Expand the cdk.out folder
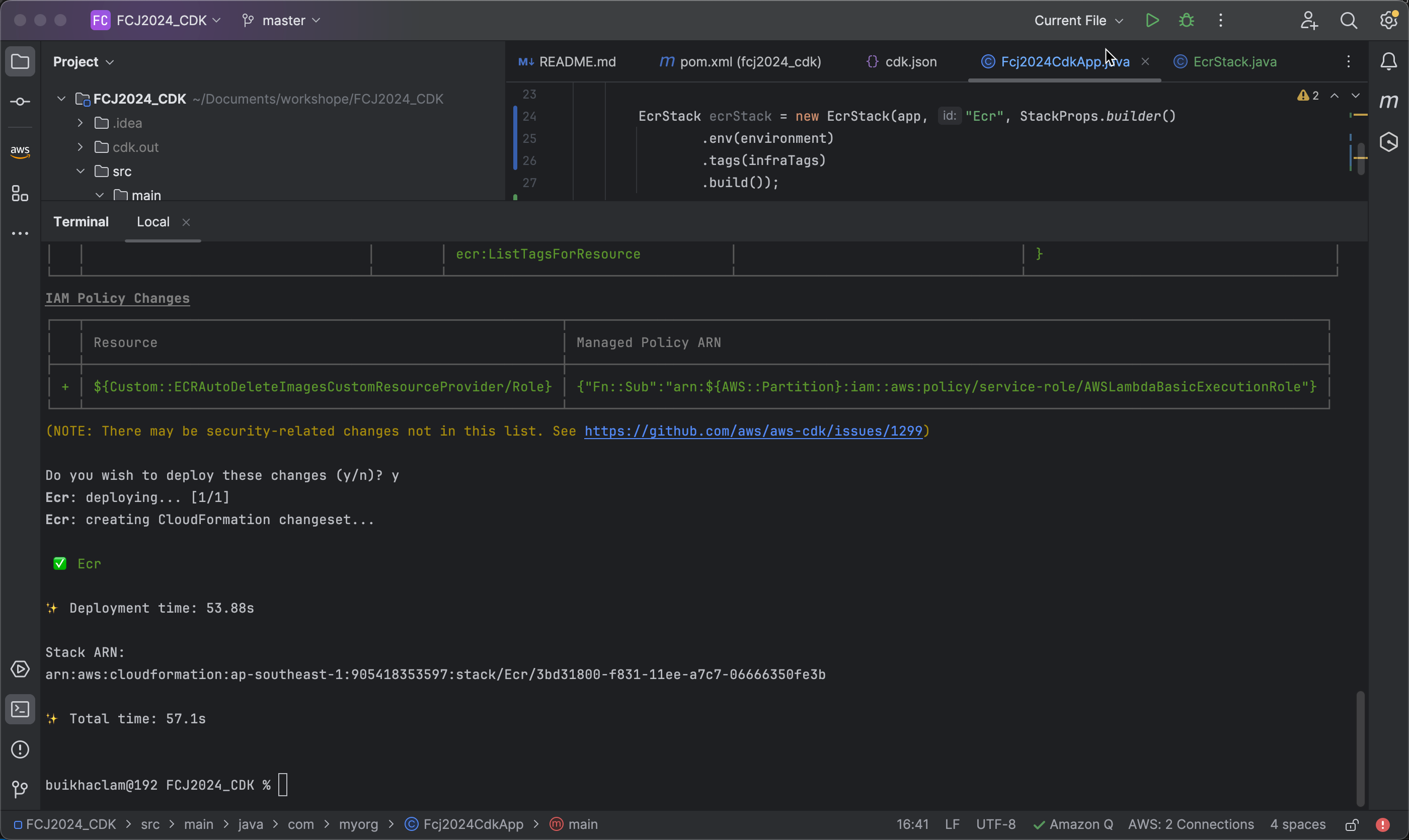The image size is (1409, 840). (81, 147)
